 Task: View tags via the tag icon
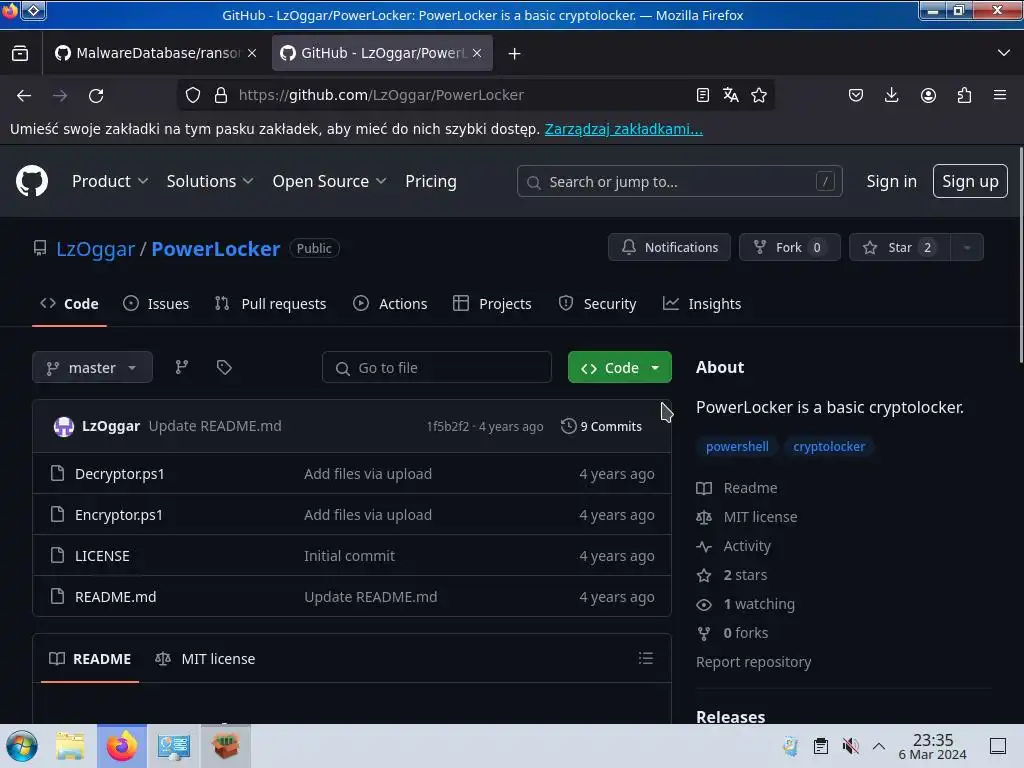224,367
